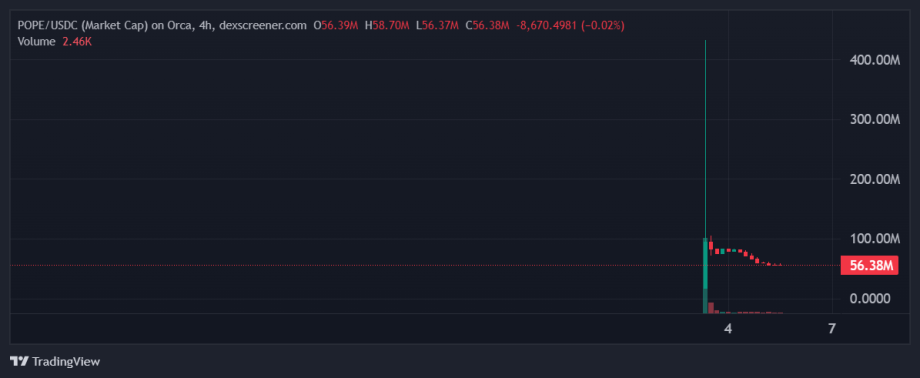The width and height of the screenshot is (920, 378).
Task: Click date label 7 on time axis
Action: 831,329
